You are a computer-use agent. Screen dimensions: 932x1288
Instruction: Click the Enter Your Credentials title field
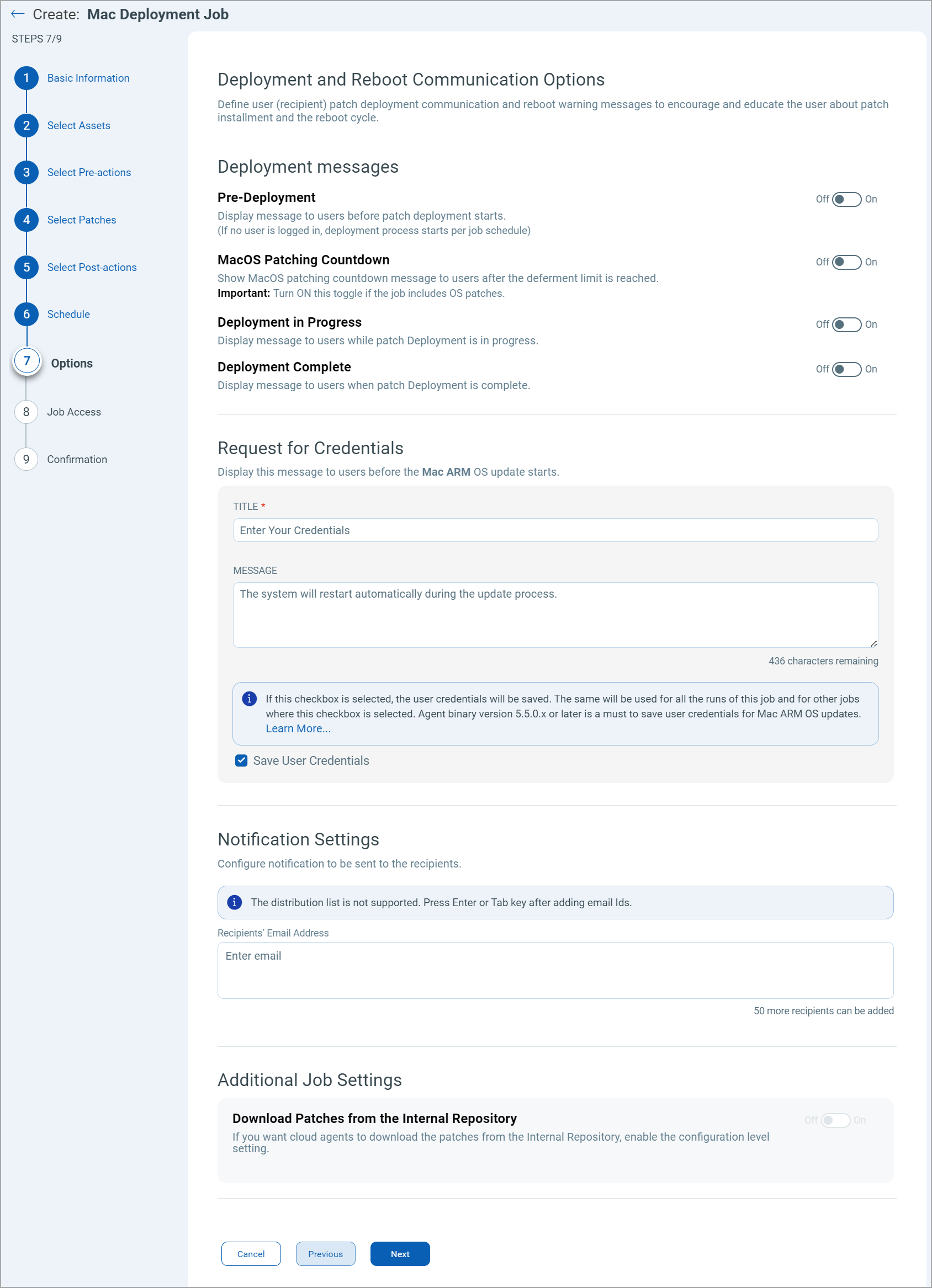click(555, 530)
